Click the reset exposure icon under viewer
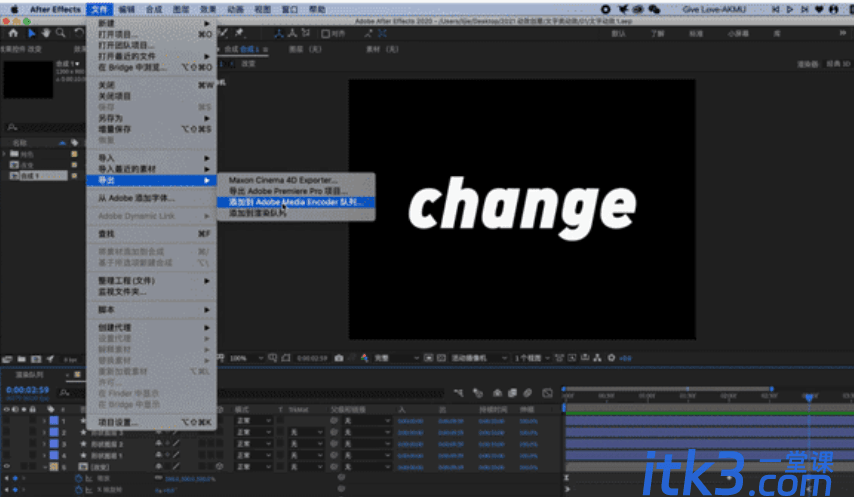This screenshot has height=497, width=854. [x=612, y=358]
